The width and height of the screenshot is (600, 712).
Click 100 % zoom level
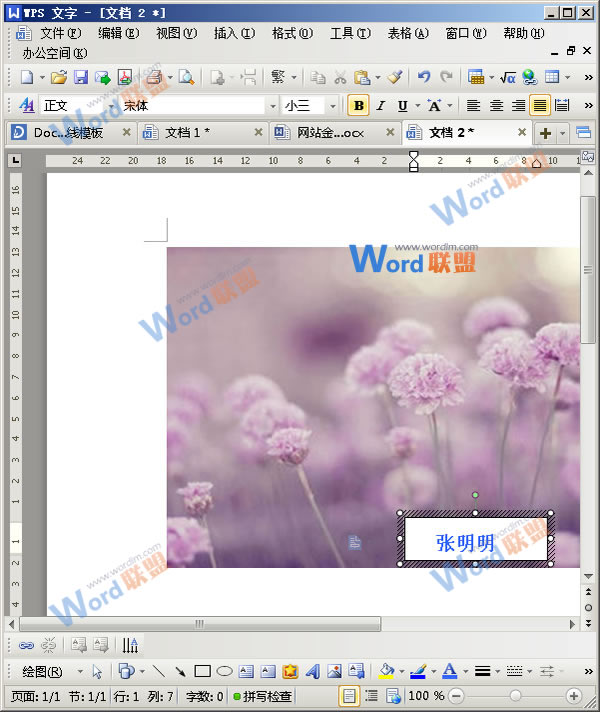[x=426, y=696]
